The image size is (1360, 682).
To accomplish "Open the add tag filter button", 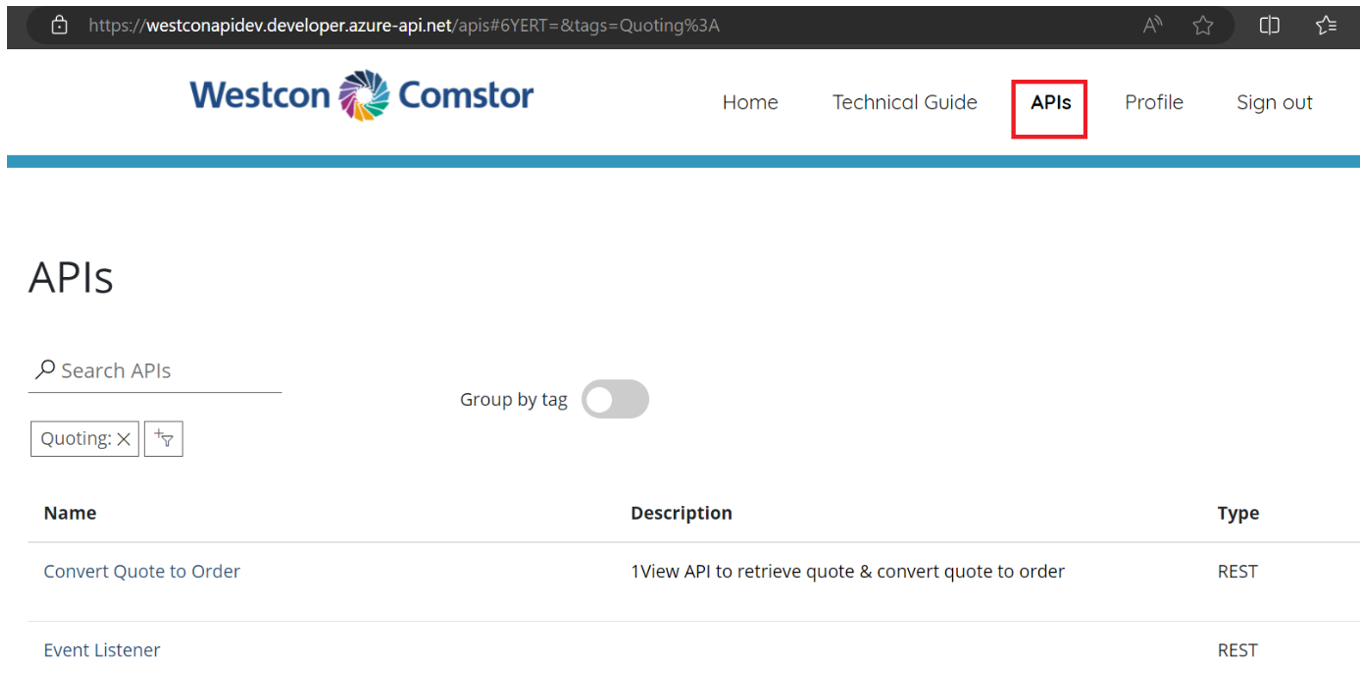I will [164, 439].
